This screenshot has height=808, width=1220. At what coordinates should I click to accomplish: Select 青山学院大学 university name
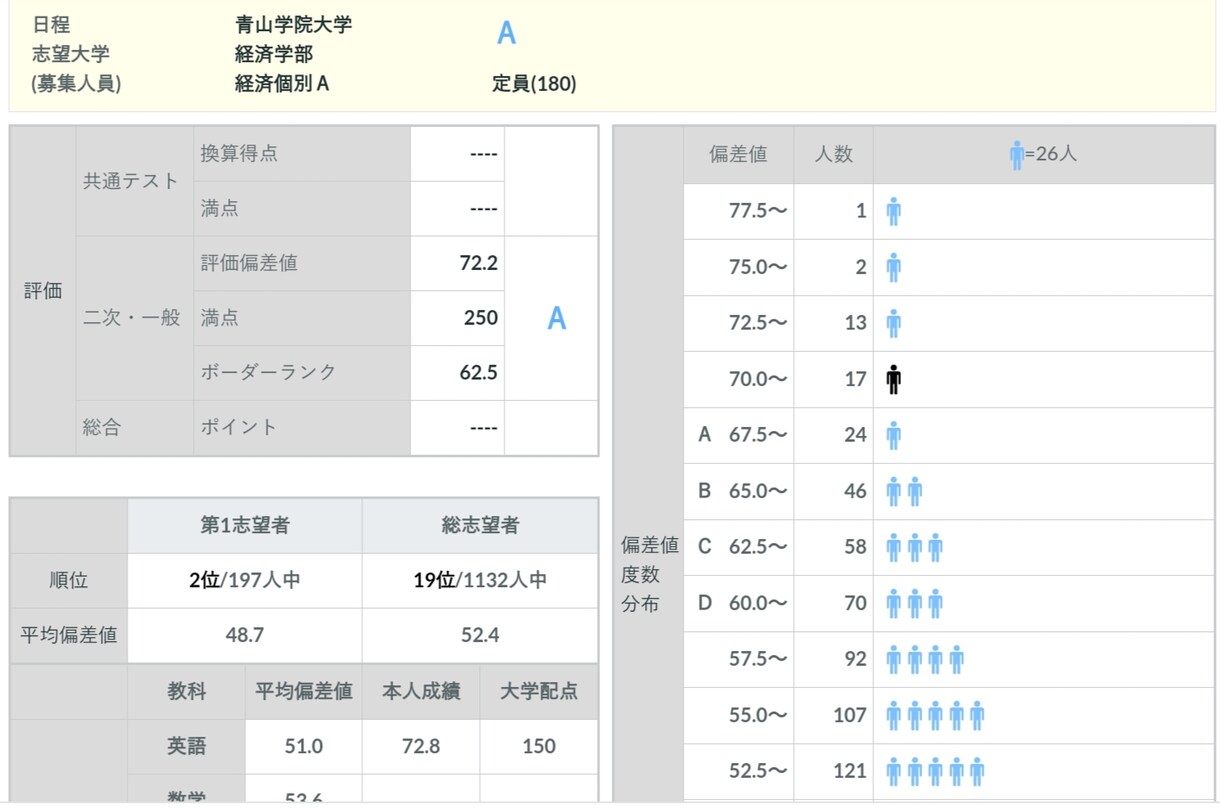tap(293, 25)
